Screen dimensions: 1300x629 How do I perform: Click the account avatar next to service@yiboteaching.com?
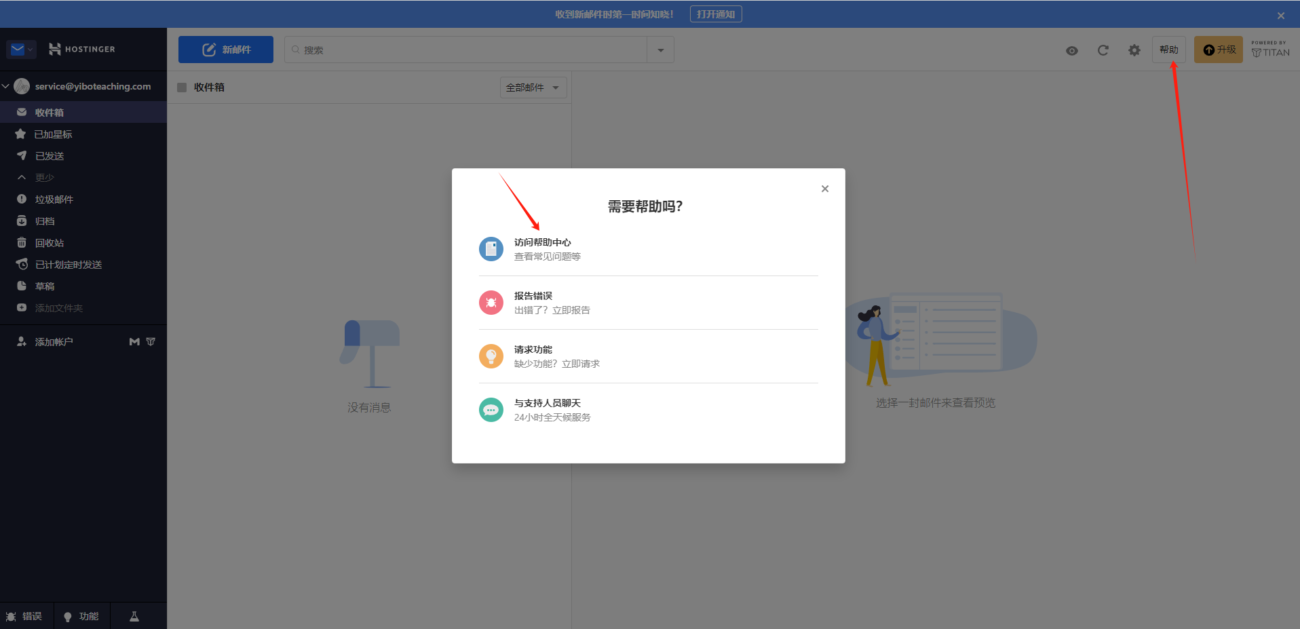22,87
